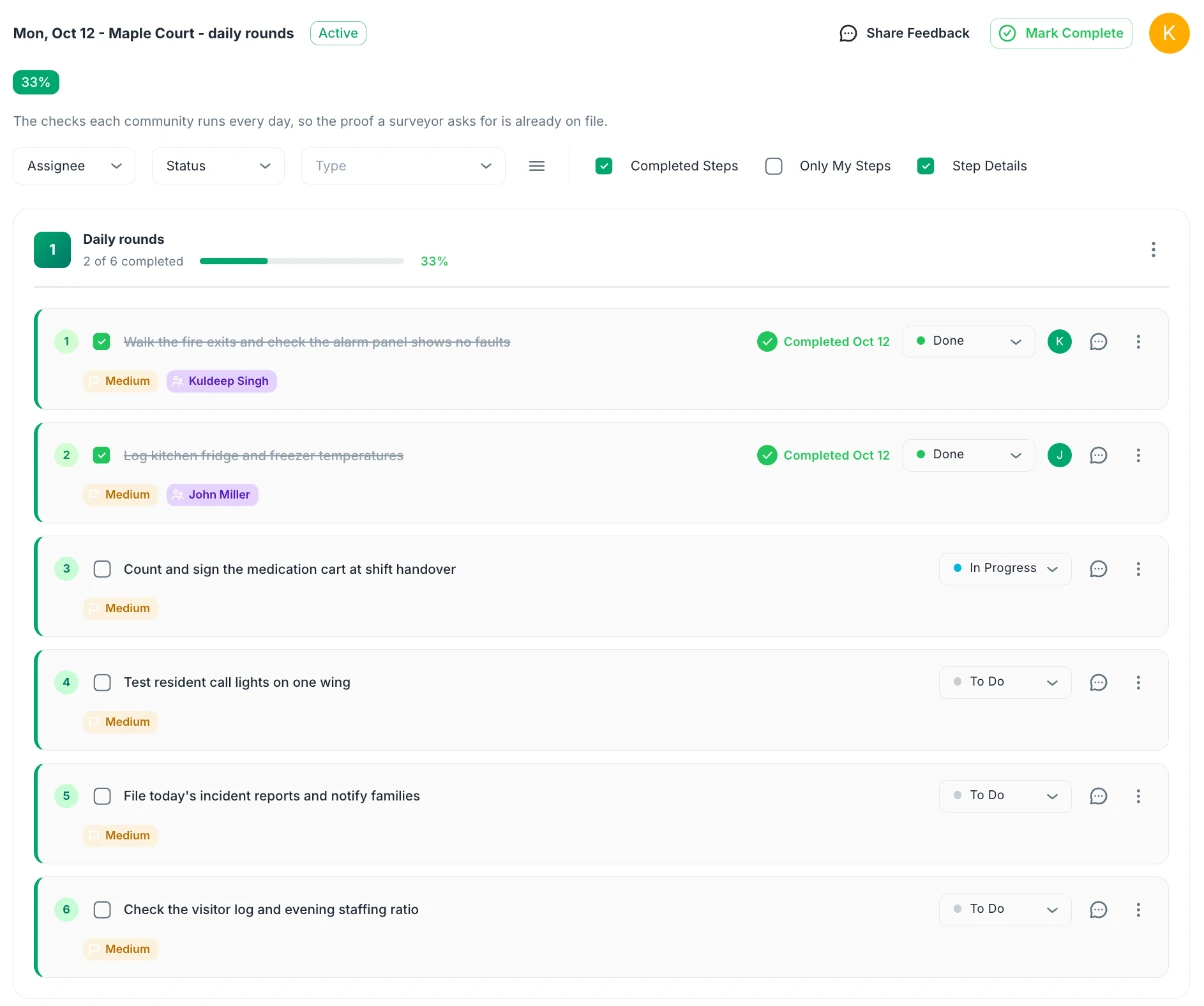Click the Mark Complete button

[1061, 33]
